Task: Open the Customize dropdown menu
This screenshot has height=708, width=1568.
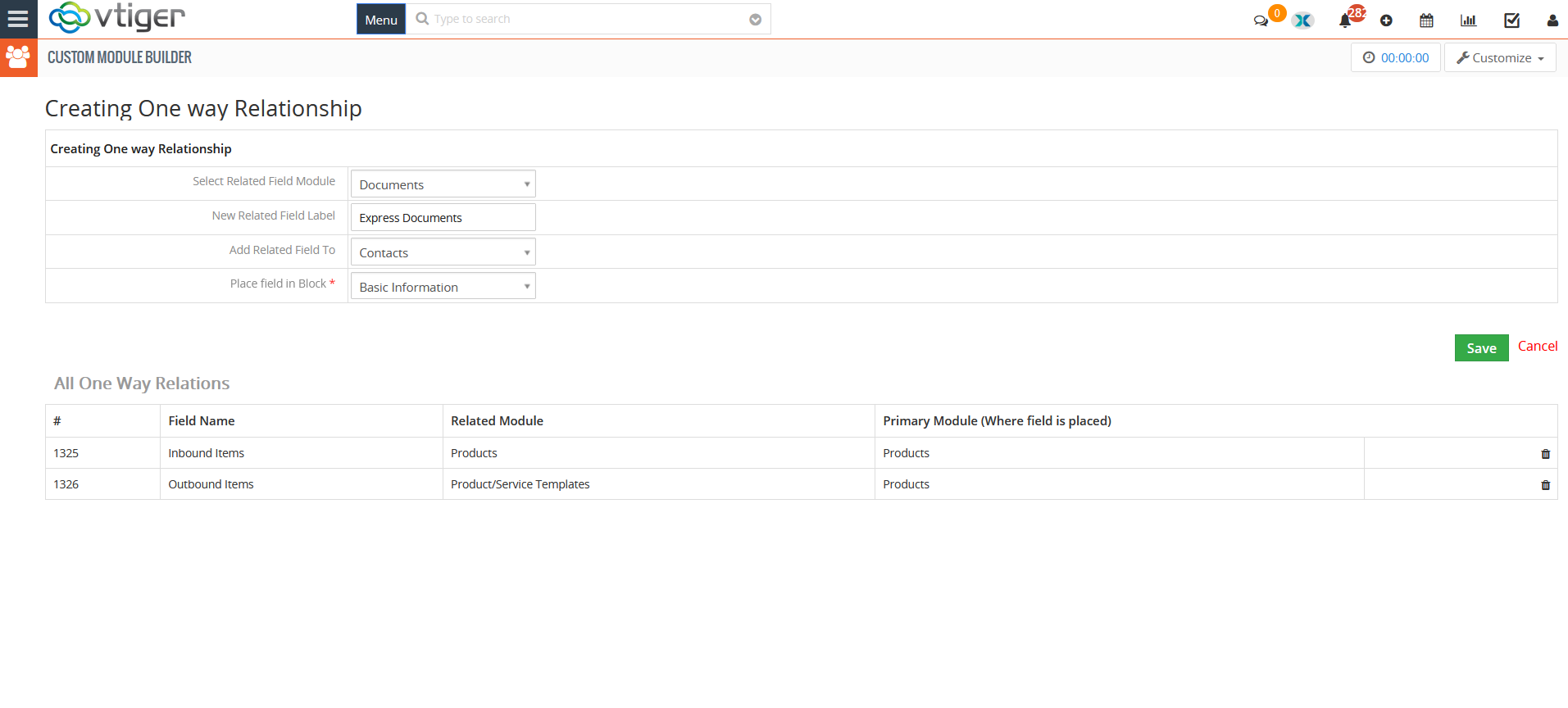Action: tap(1500, 58)
